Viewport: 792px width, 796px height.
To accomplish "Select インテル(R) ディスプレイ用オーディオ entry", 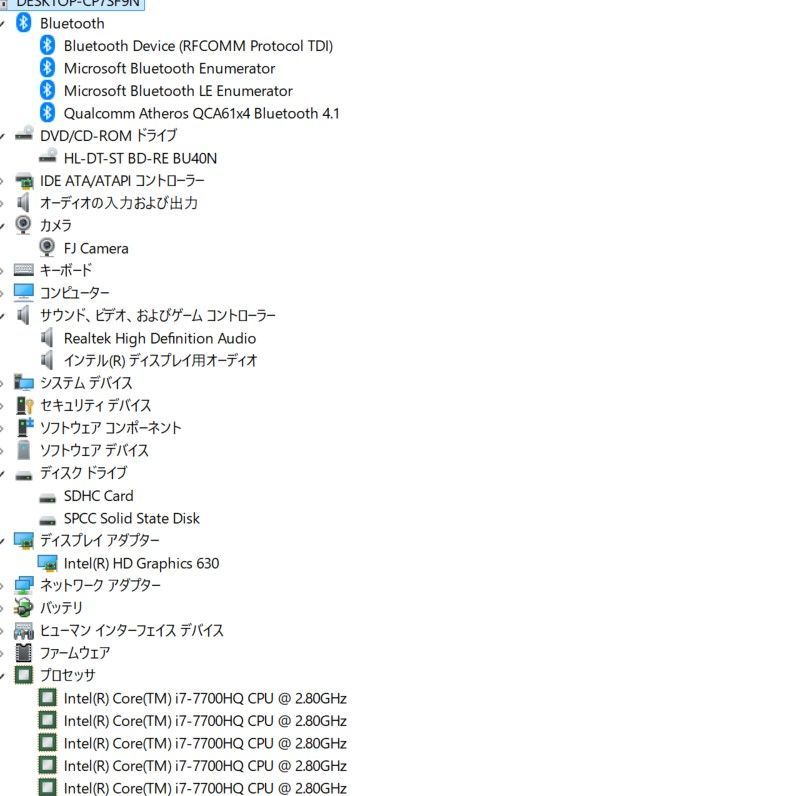I will pyautogui.click(x=160, y=360).
